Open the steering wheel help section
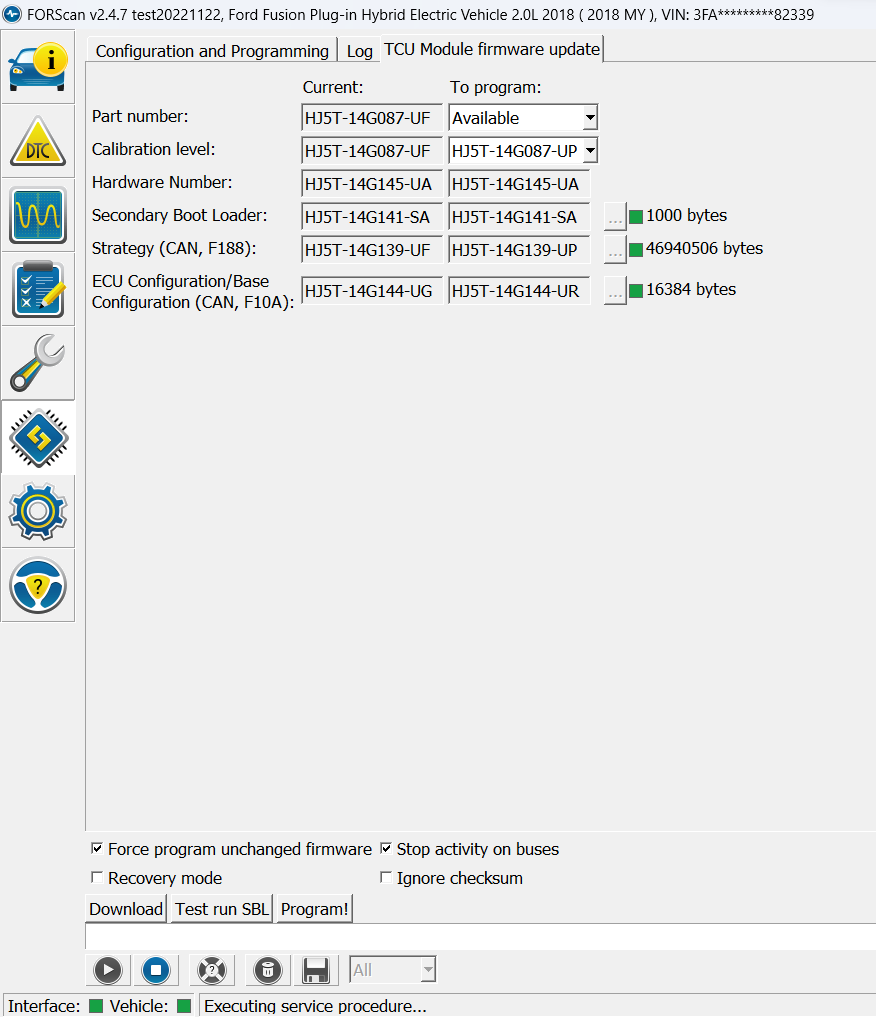This screenshot has height=1017, width=876. point(38,585)
